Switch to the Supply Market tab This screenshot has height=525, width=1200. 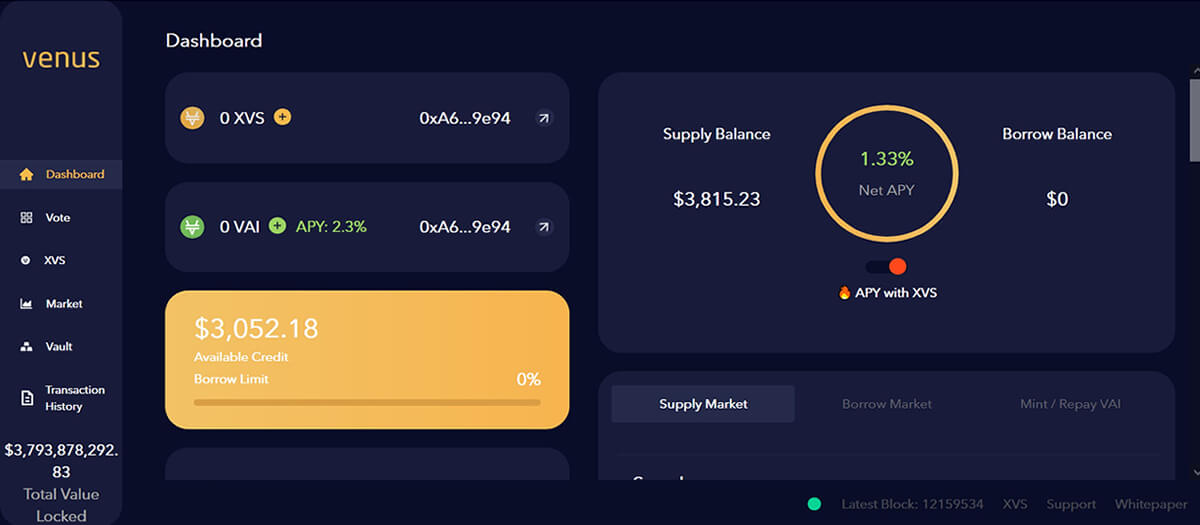pyautogui.click(x=703, y=404)
